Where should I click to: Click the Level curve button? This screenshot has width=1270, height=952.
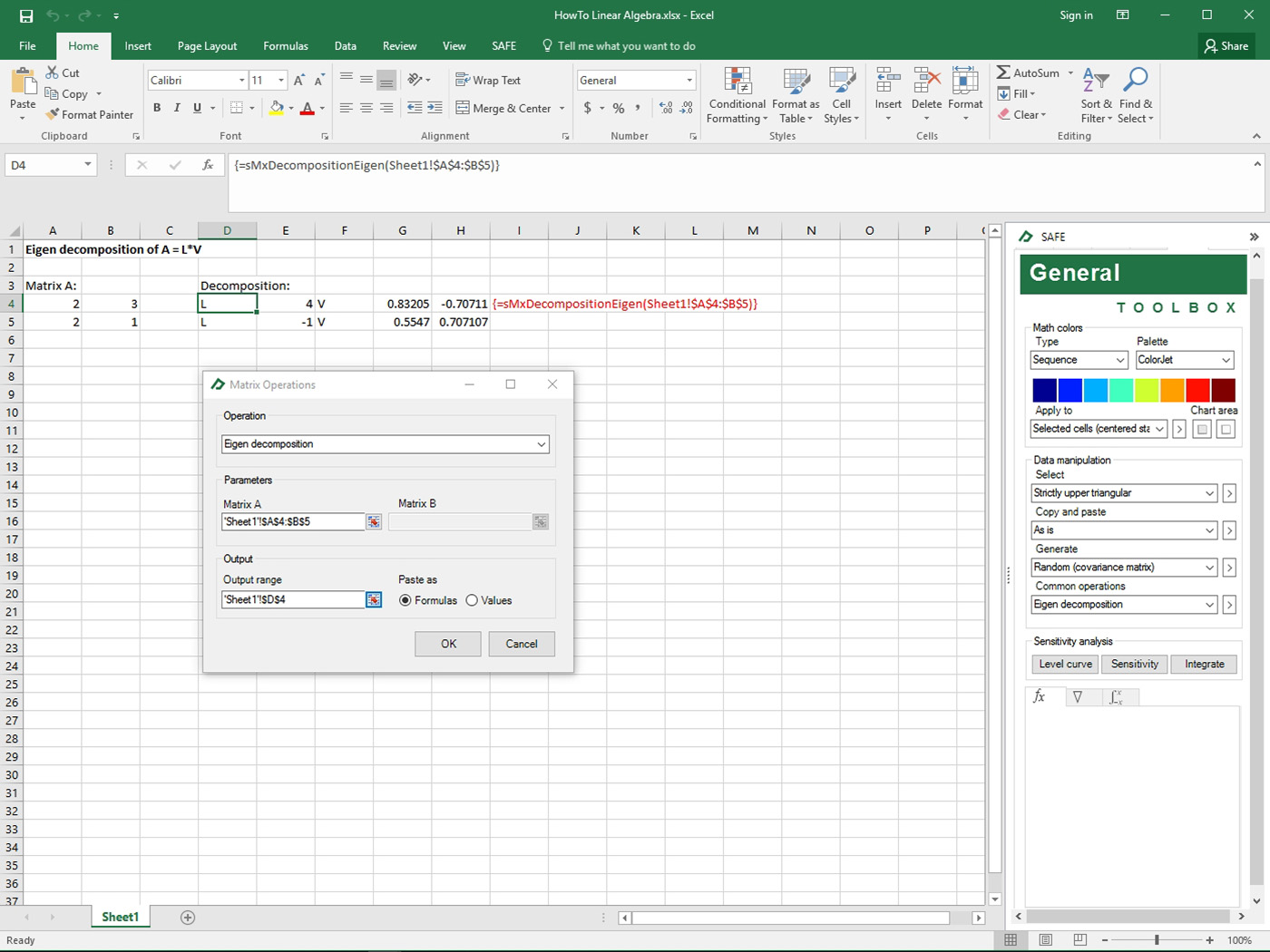click(1066, 665)
